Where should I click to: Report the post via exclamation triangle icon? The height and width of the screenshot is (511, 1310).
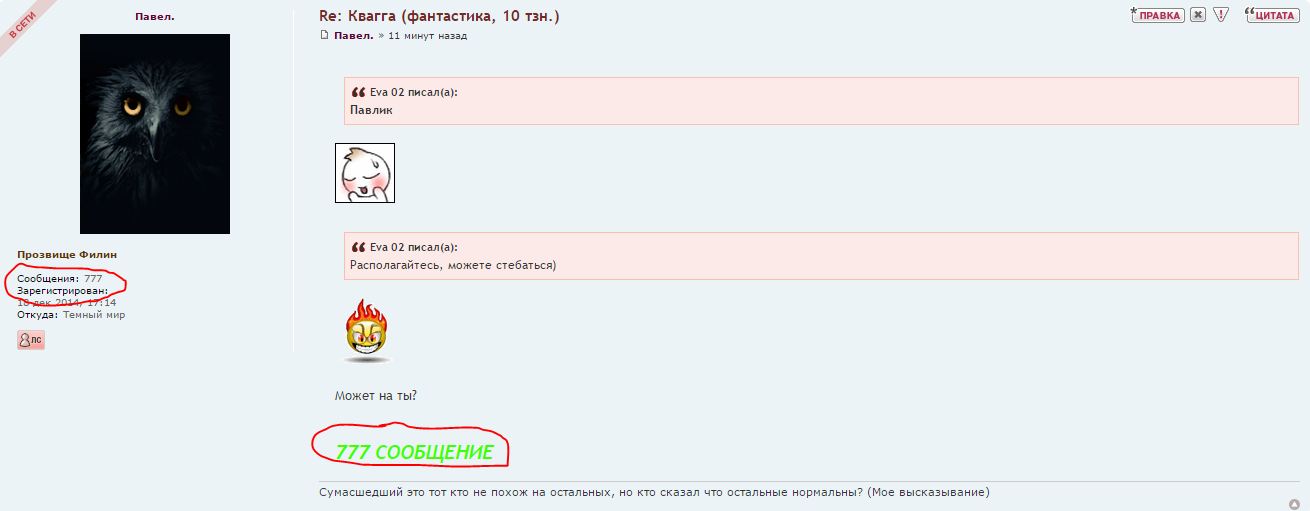click(1220, 15)
